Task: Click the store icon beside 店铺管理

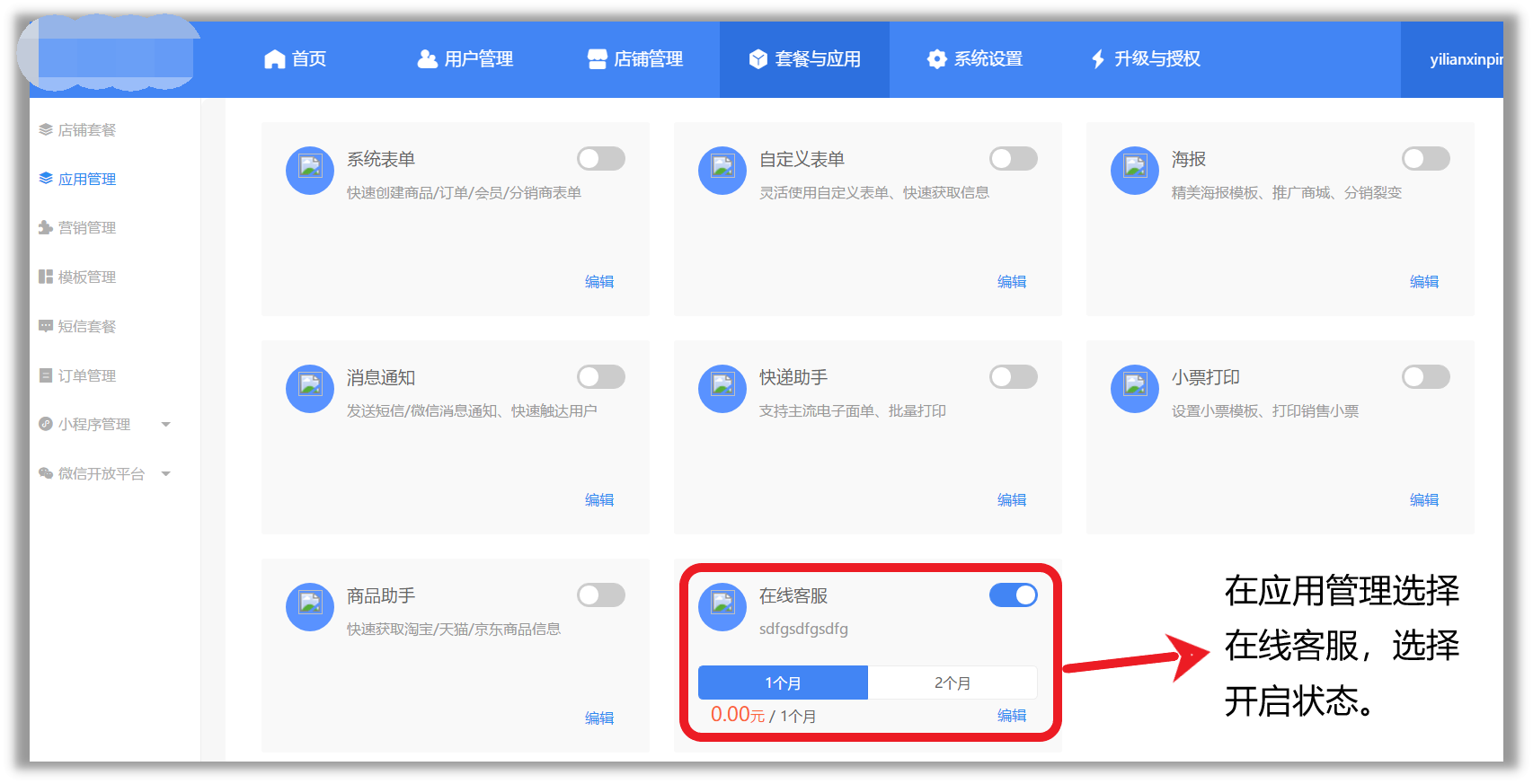Action: tap(597, 59)
